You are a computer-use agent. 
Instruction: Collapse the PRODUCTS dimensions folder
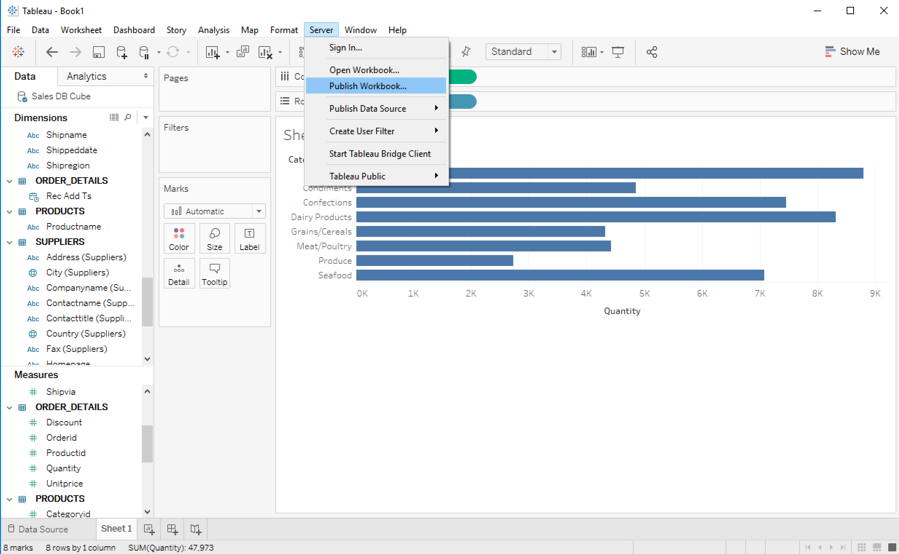9,212
